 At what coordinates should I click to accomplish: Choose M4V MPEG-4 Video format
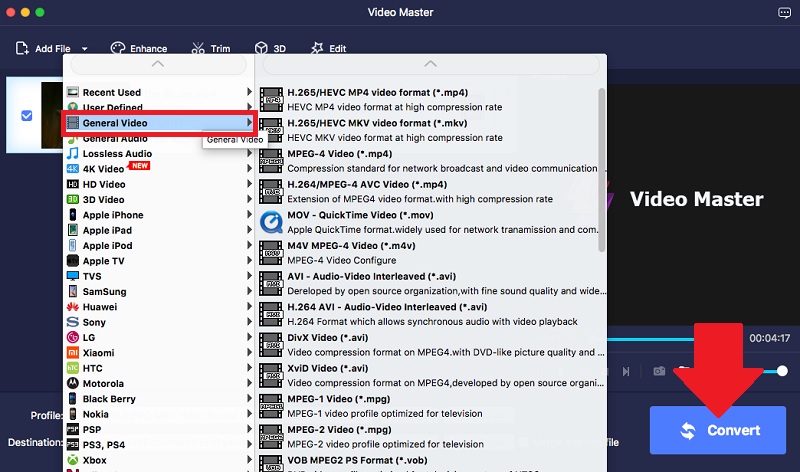coord(429,253)
